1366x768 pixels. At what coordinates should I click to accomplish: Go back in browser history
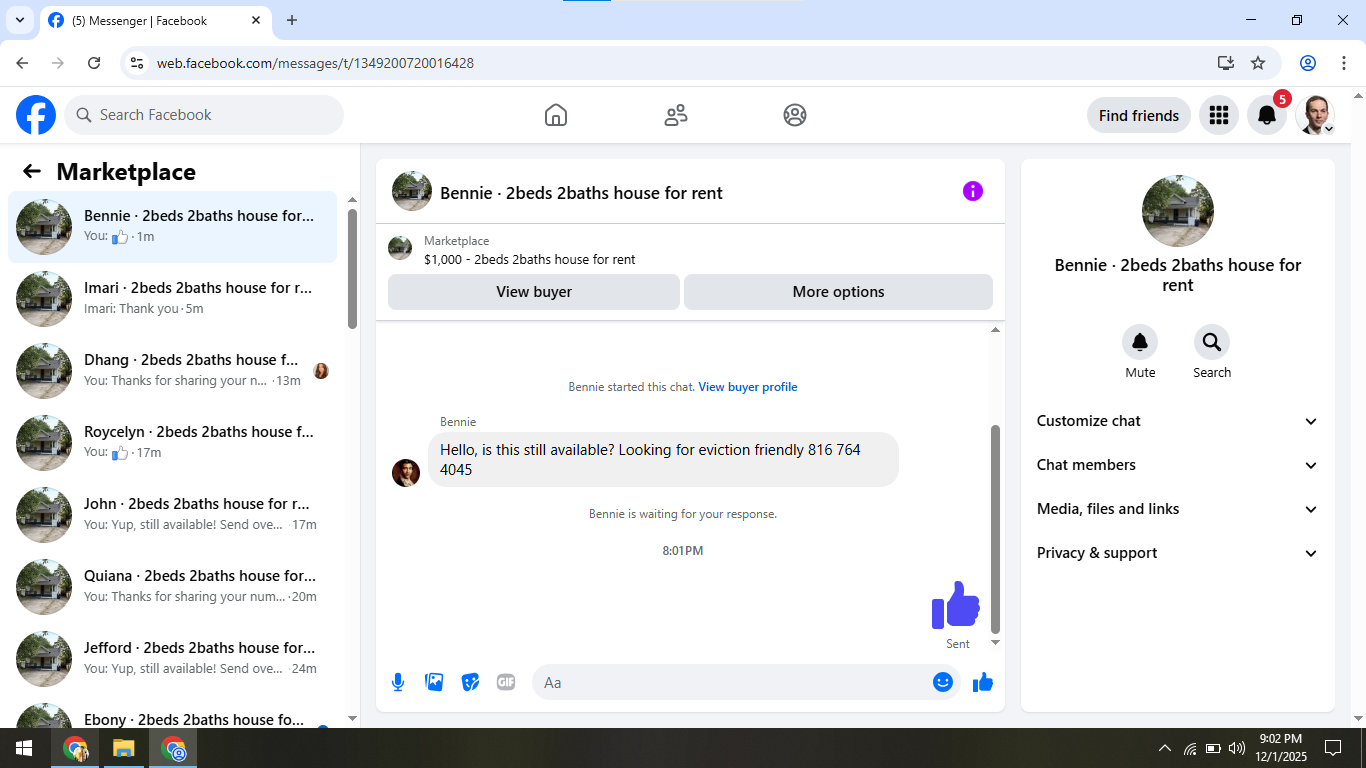(x=22, y=63)
